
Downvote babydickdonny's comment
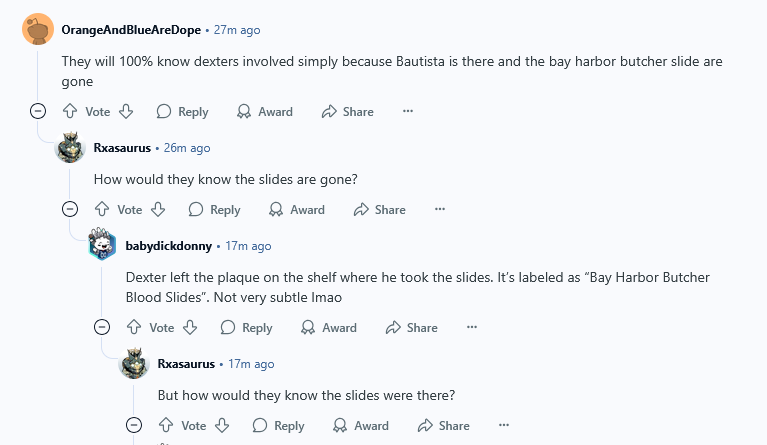click(x=190, y=328)
